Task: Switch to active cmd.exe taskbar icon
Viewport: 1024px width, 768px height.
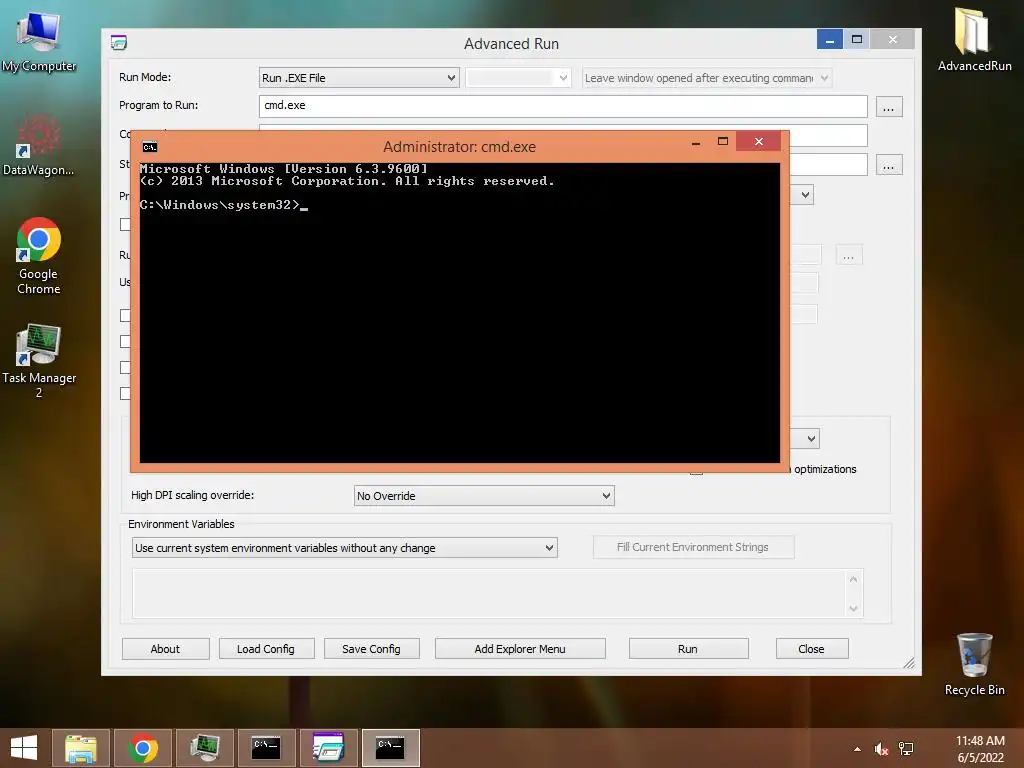Action: coord(391,748)
